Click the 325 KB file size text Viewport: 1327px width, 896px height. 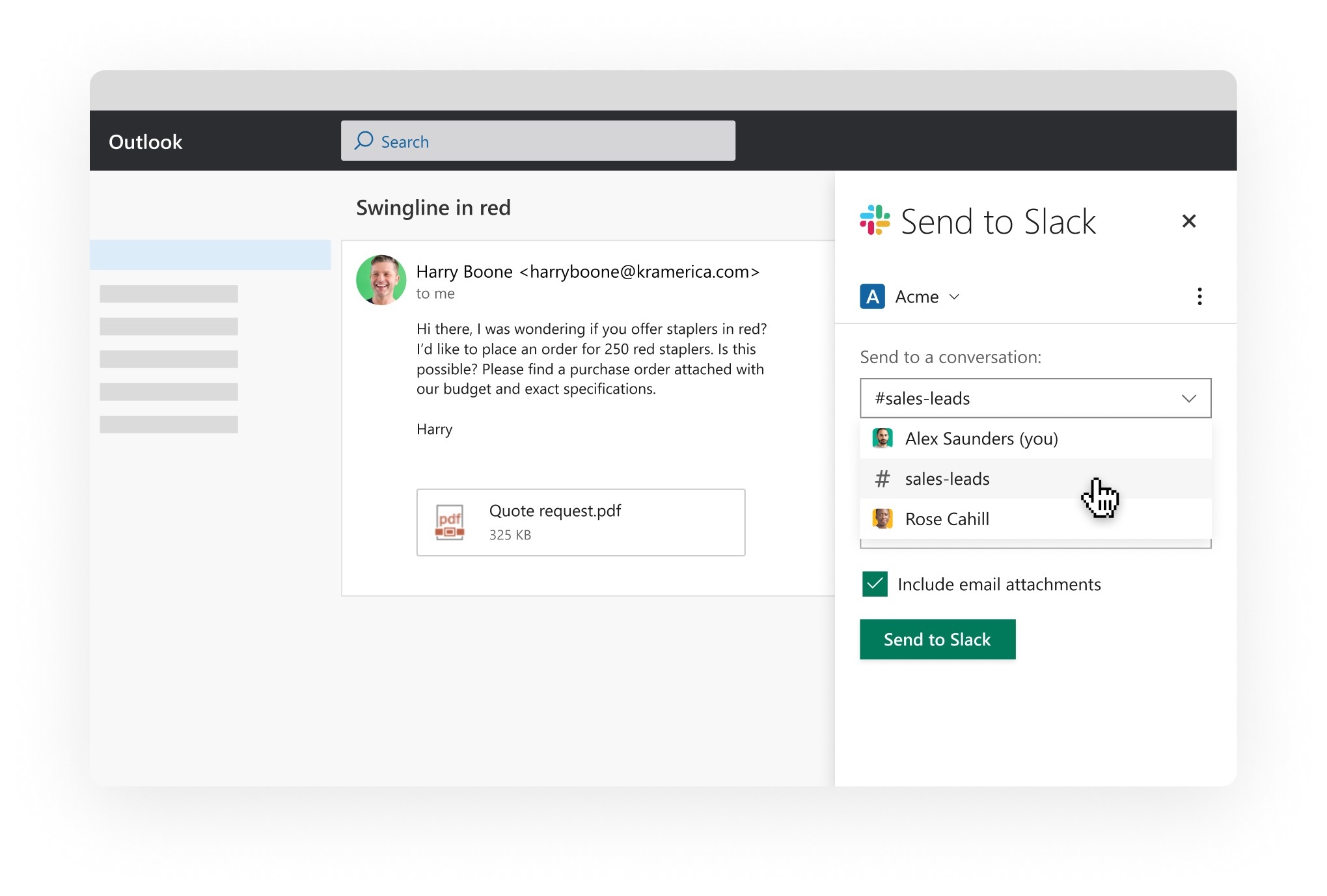point(510,535)
